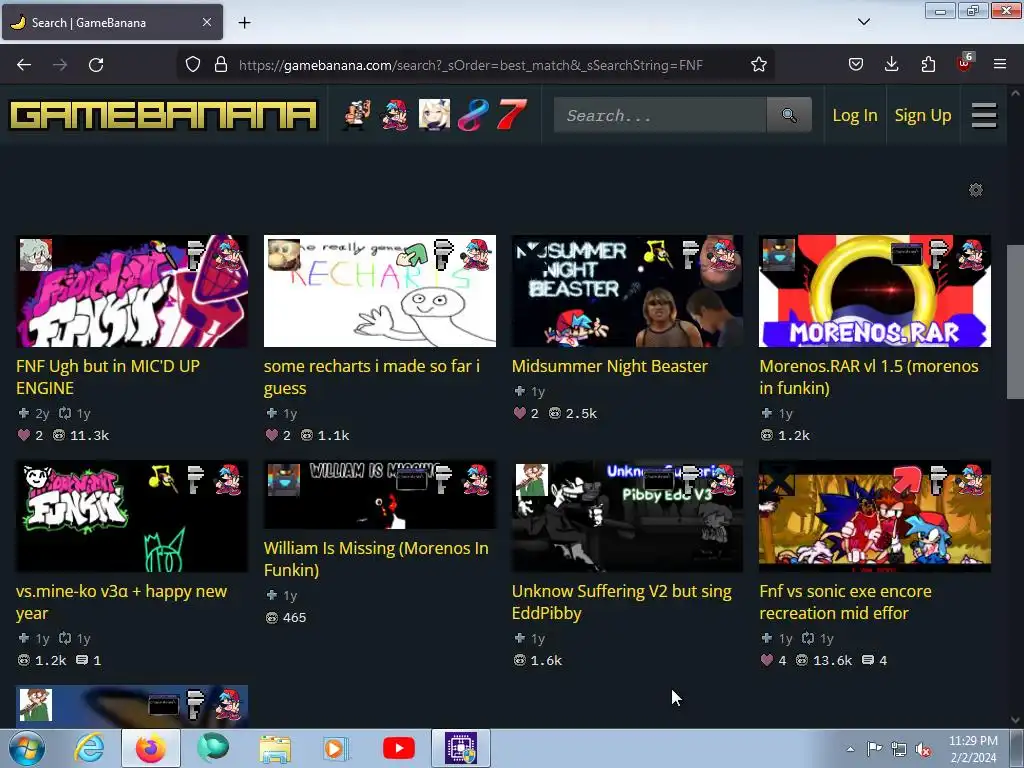Click the scrollbar down arrow
1024x768 pixels.
1015,720
